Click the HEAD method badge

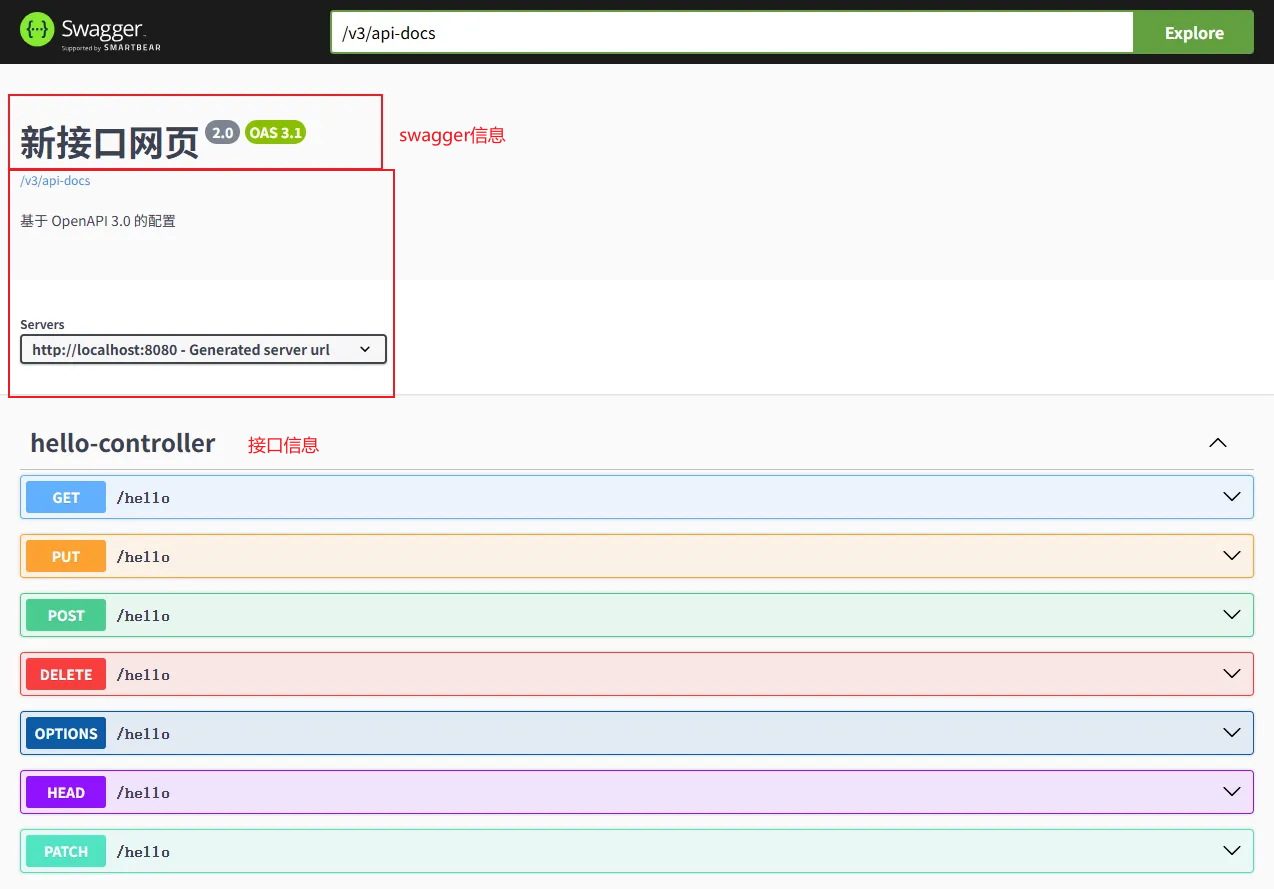pyautogui.click(x=66, y=792)
